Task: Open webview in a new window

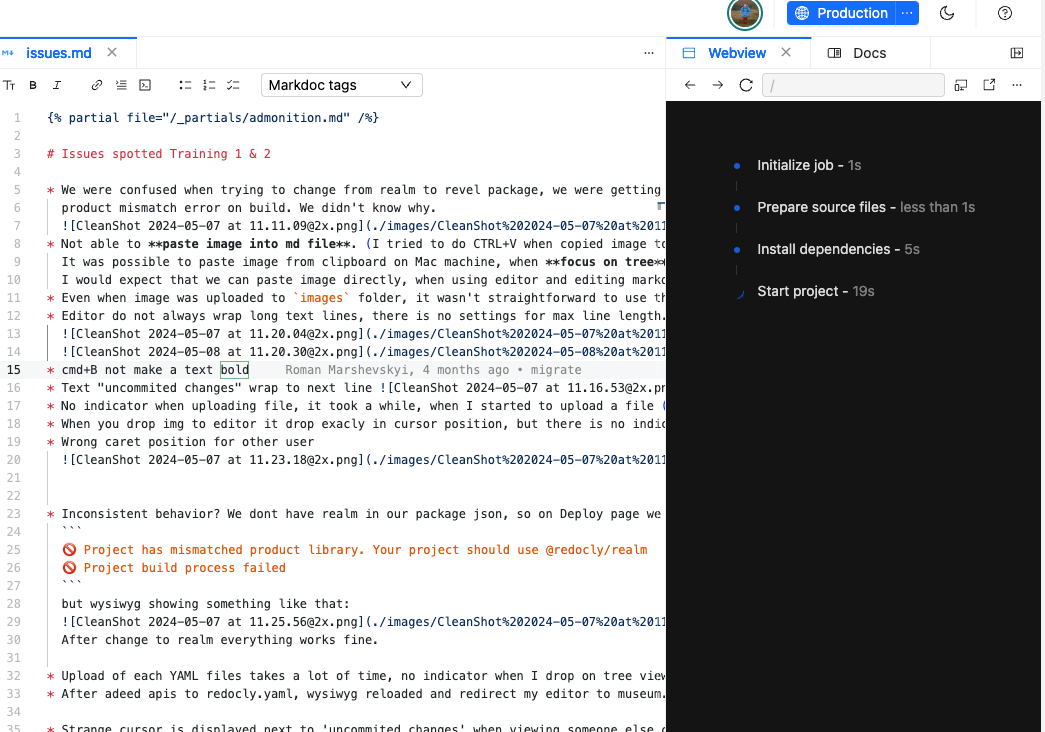Action: [x=989, y=85]
